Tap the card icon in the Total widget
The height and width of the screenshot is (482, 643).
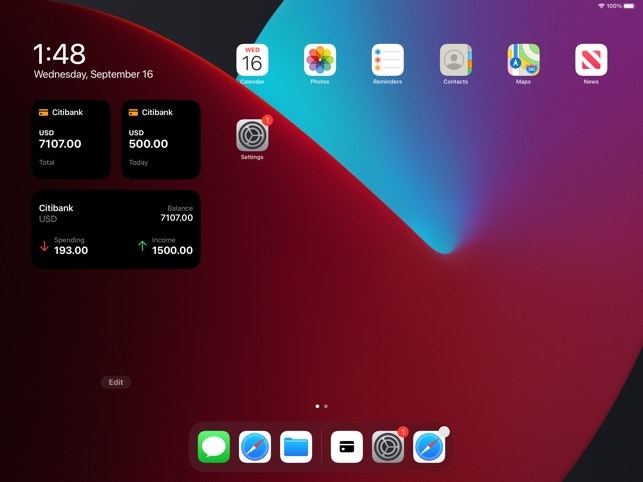(43, 112)
